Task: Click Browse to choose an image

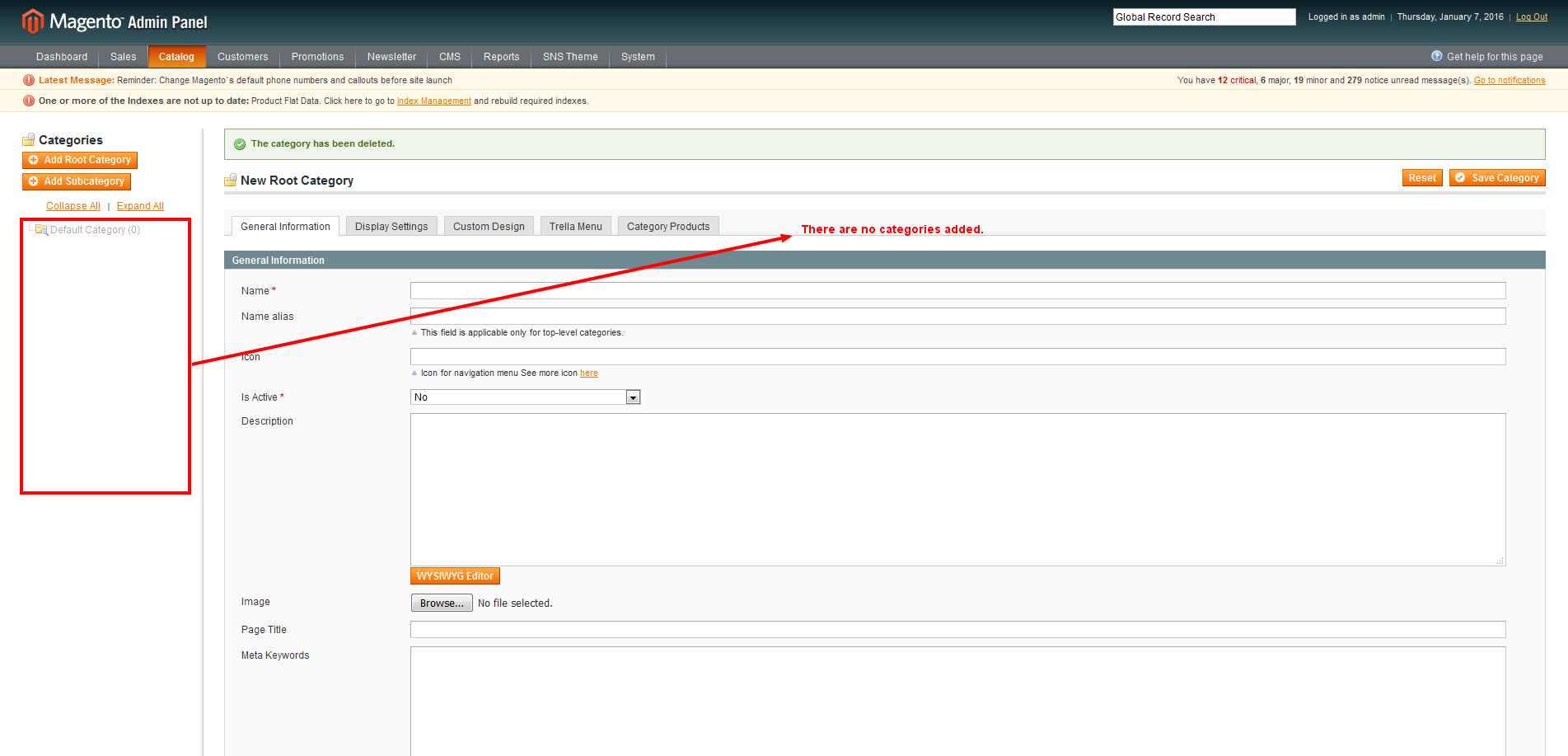Action: pos(442,603)
